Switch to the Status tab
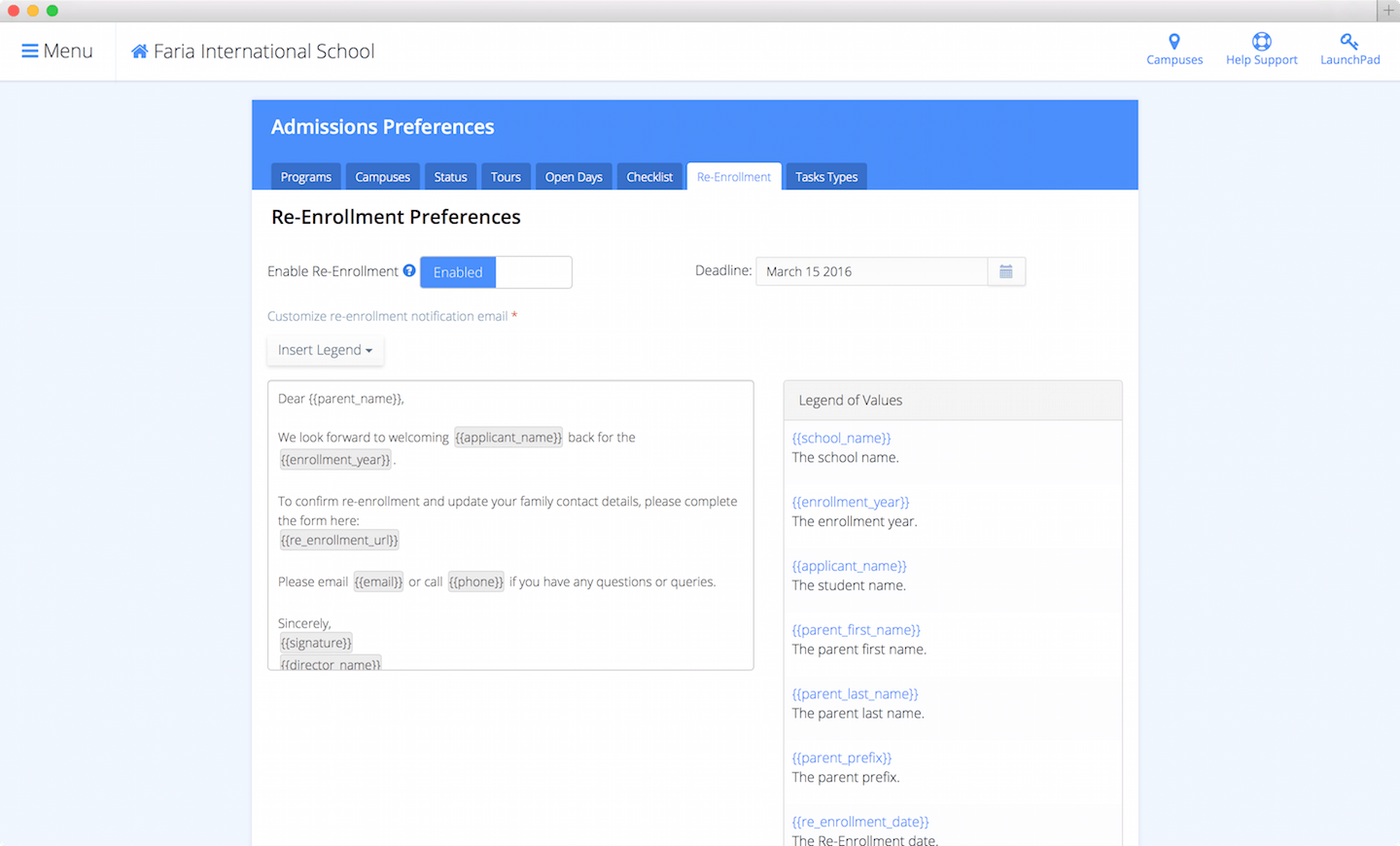 coord(451,177)
